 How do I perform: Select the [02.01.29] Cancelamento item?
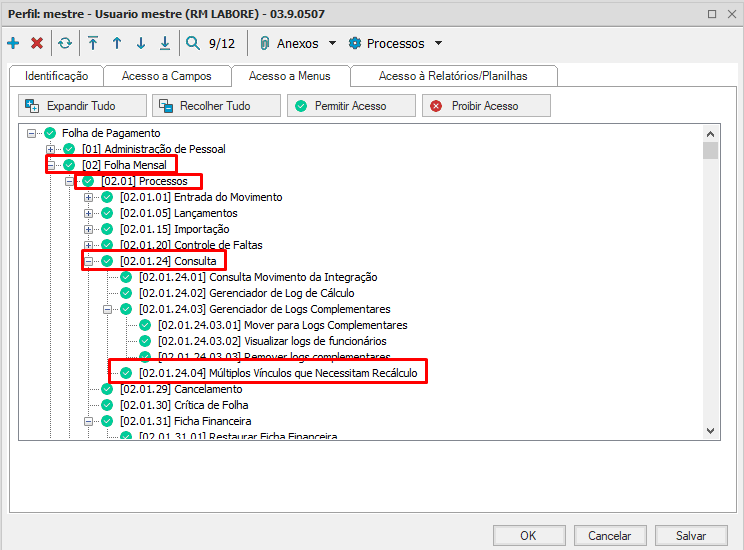point(181,389)
